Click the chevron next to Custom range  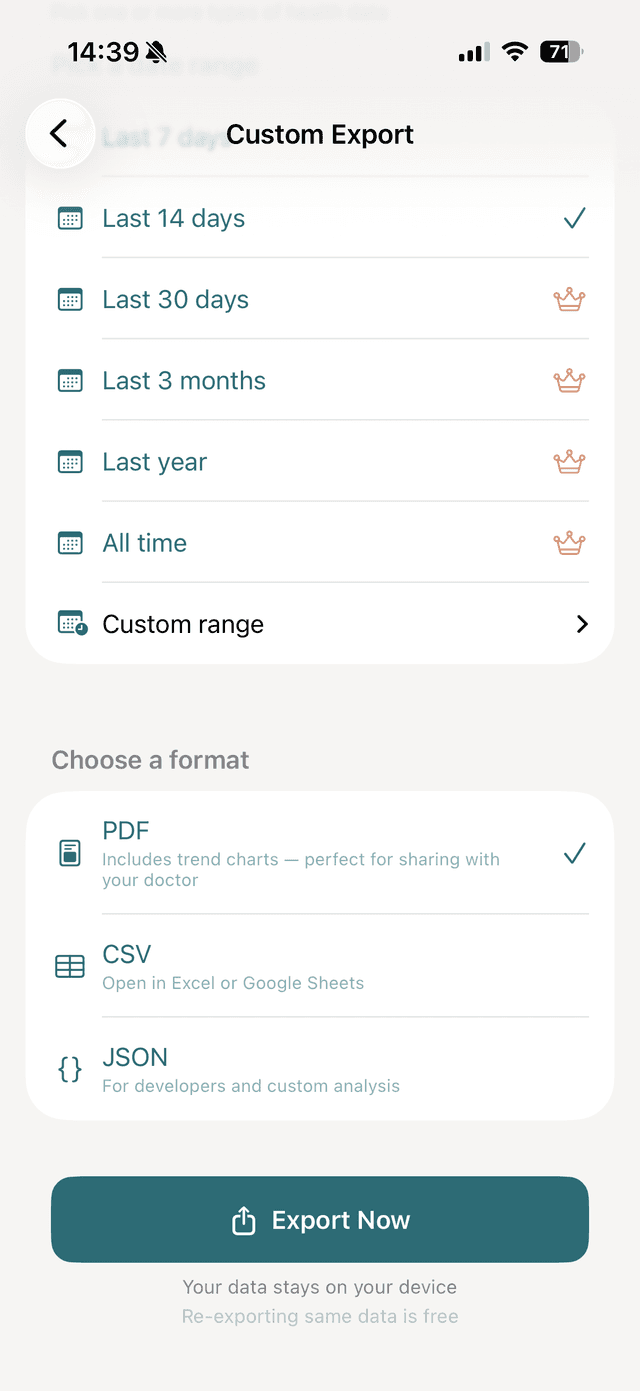coord(581,623)
